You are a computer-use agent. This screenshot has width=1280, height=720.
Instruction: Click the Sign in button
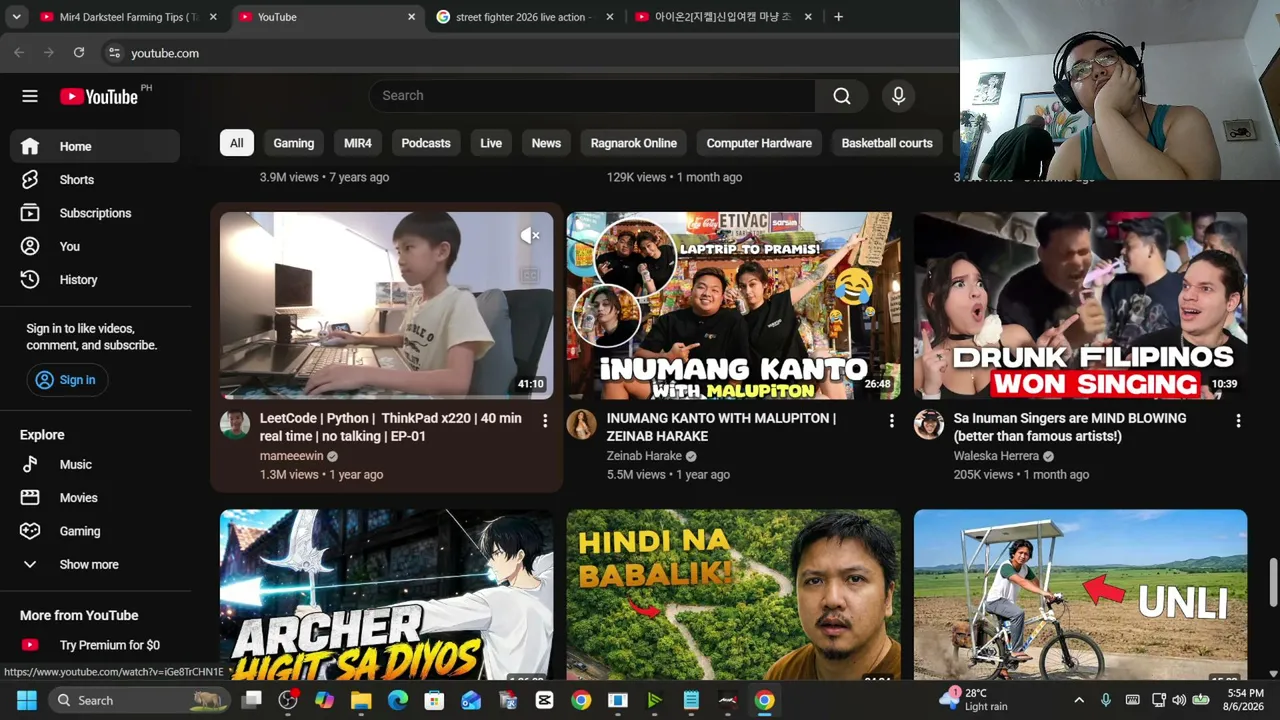point(67,380)
